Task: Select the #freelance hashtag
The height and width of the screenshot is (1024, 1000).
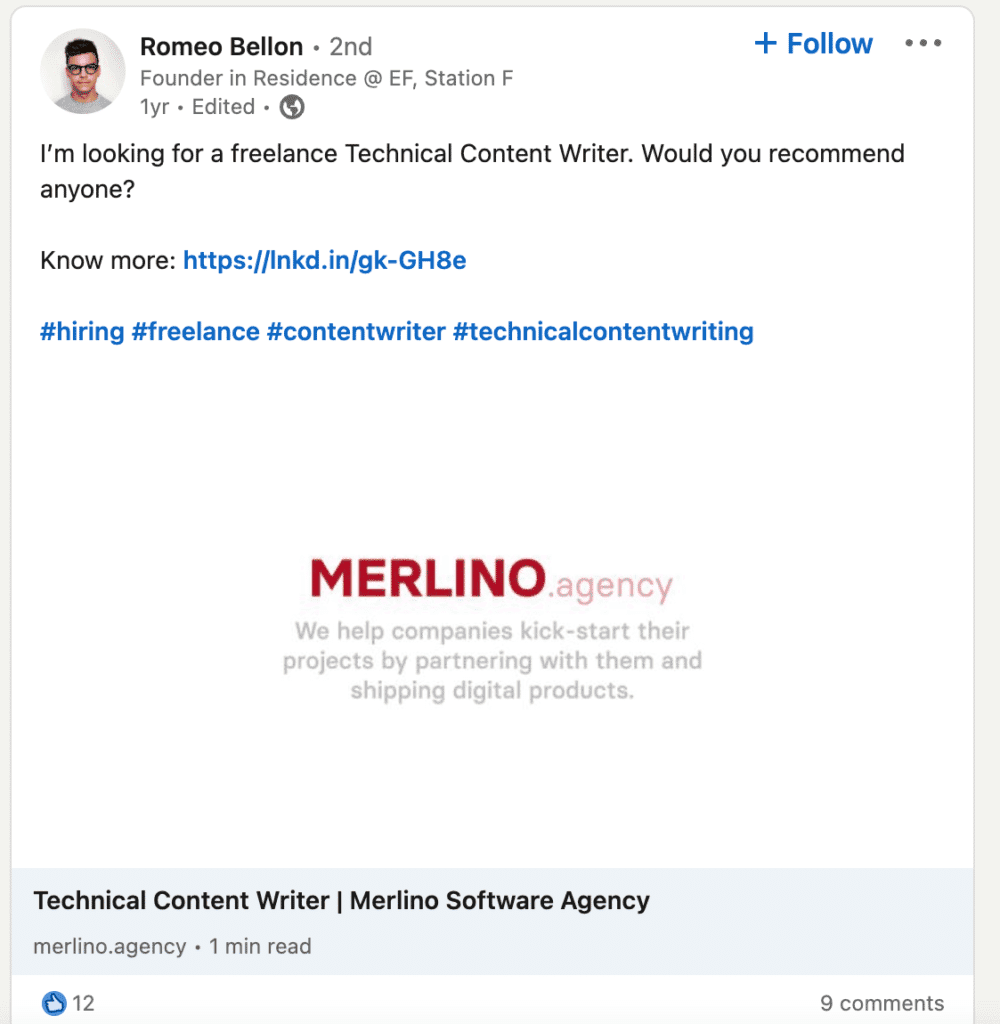Action: tap(196, 331)
